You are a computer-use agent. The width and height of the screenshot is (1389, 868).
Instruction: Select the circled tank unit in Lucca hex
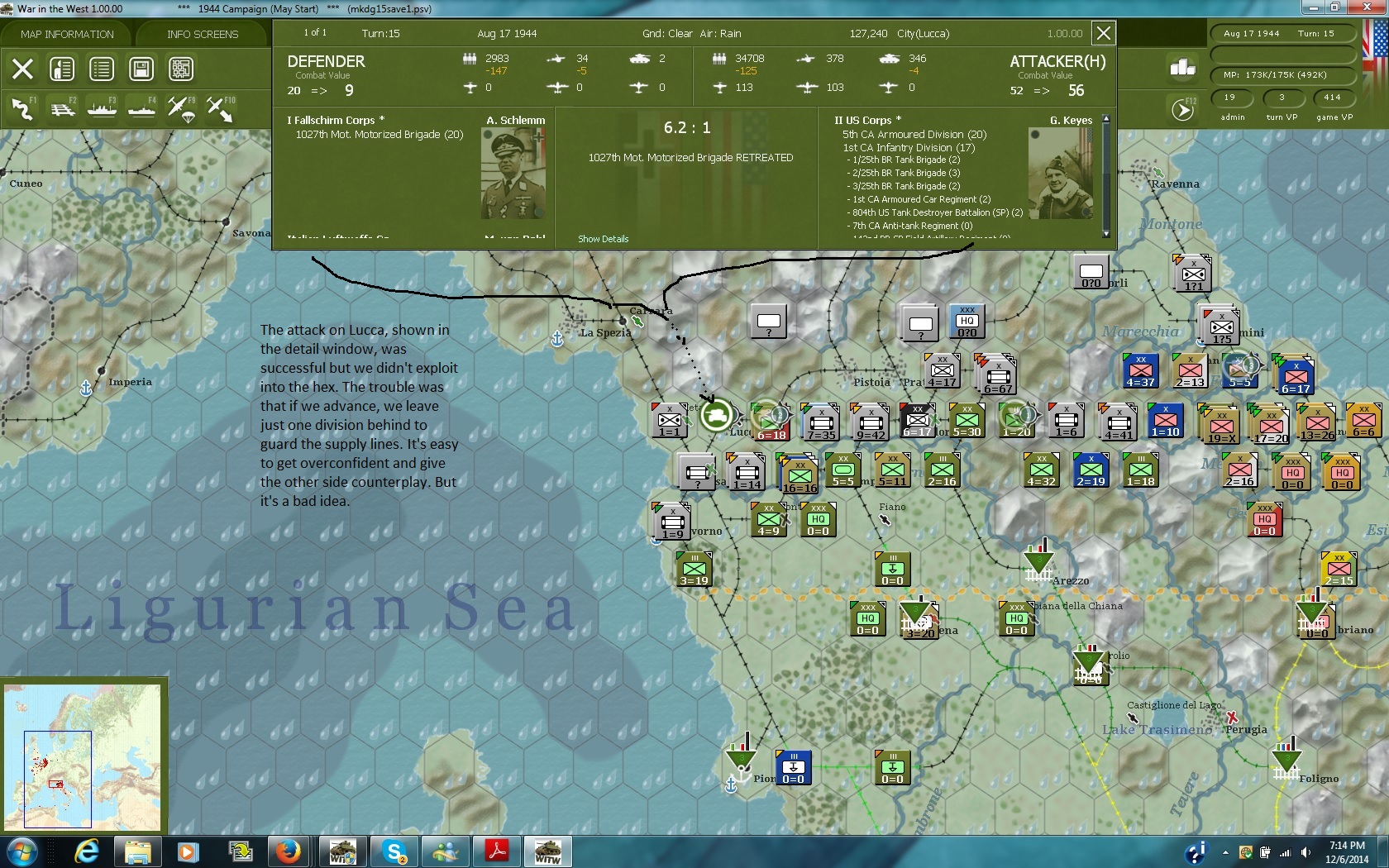(x=717, y=415)
